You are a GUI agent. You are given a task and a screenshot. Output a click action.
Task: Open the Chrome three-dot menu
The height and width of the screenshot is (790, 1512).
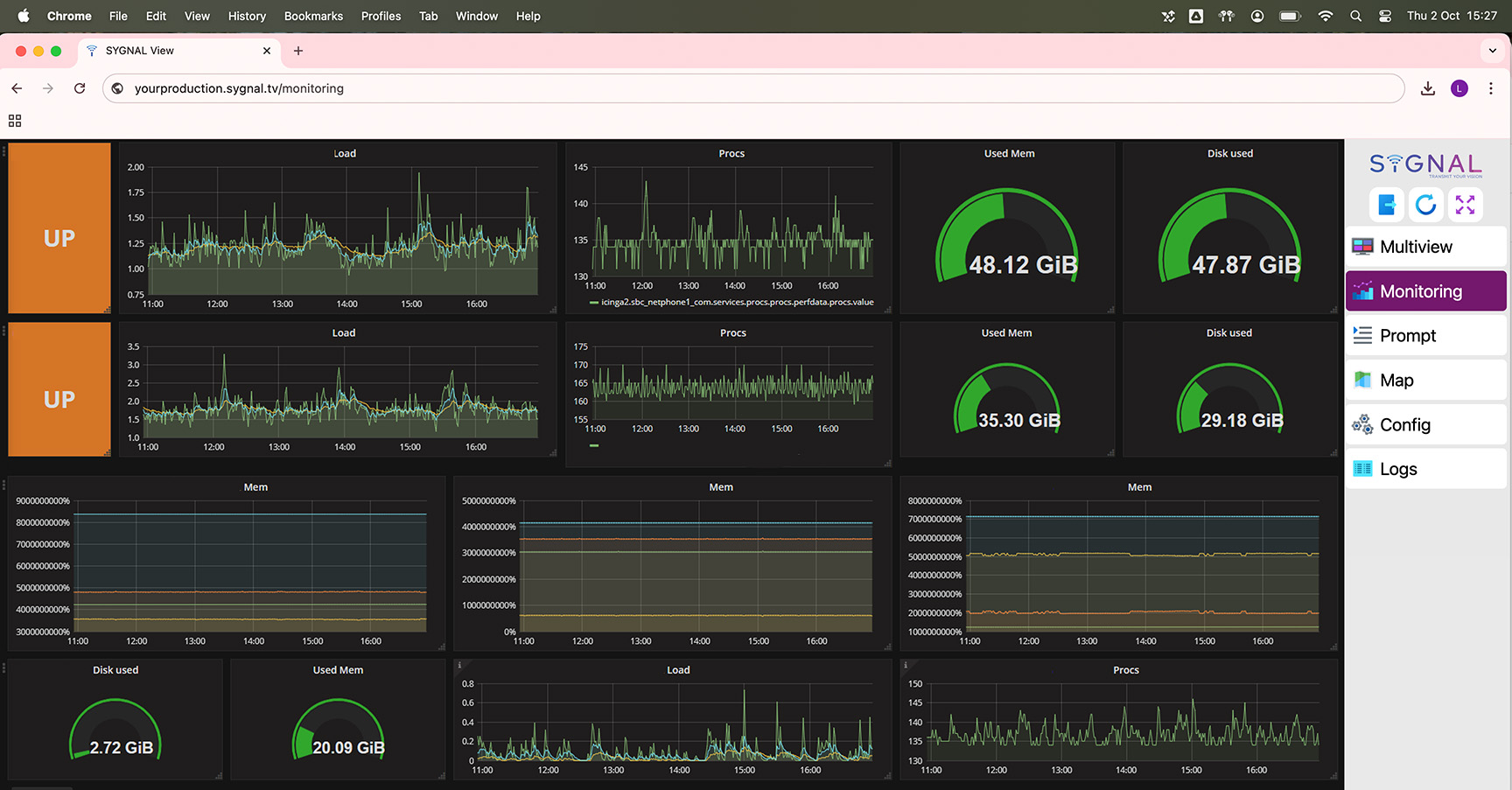click(x=1491, y=88)
